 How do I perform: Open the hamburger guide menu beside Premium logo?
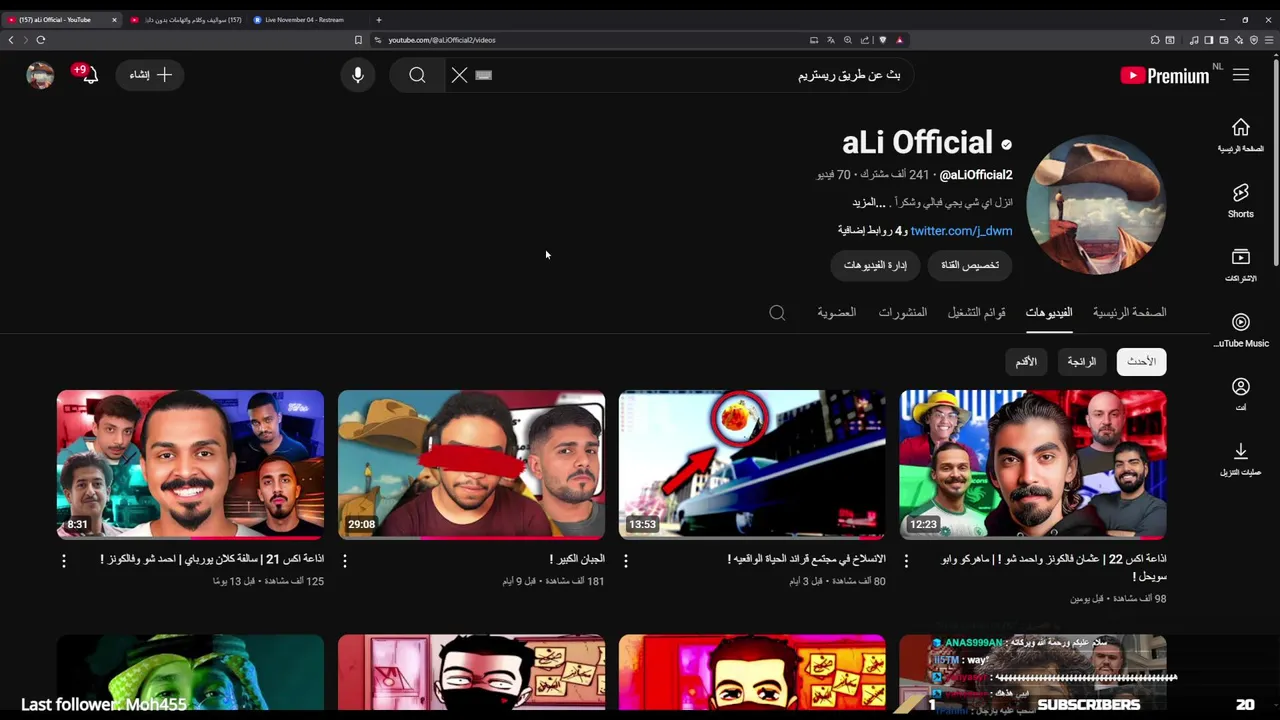point(1241,75)
